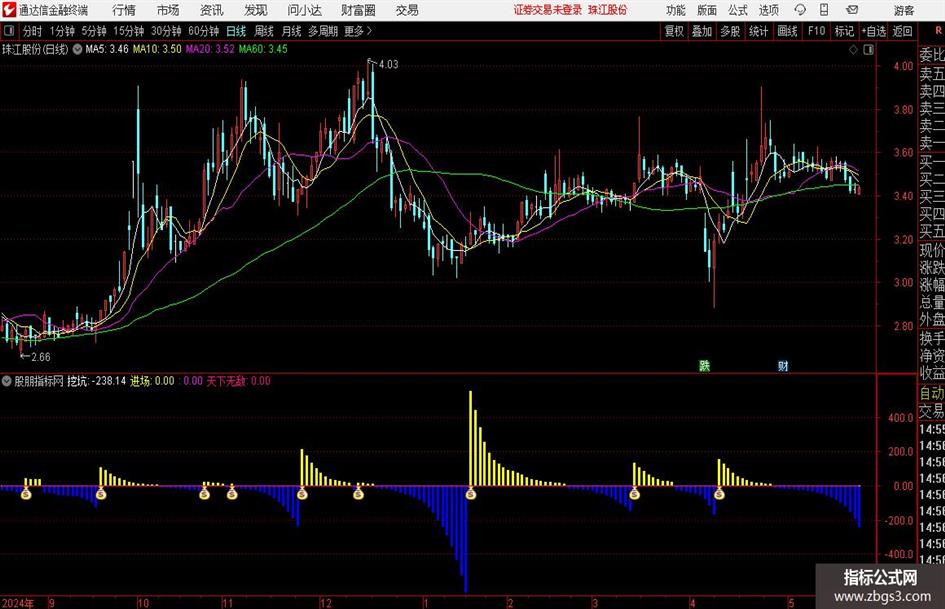
Task: Open the 财富圈 menu
Action: pyautogui.click(x=358, y=10)
